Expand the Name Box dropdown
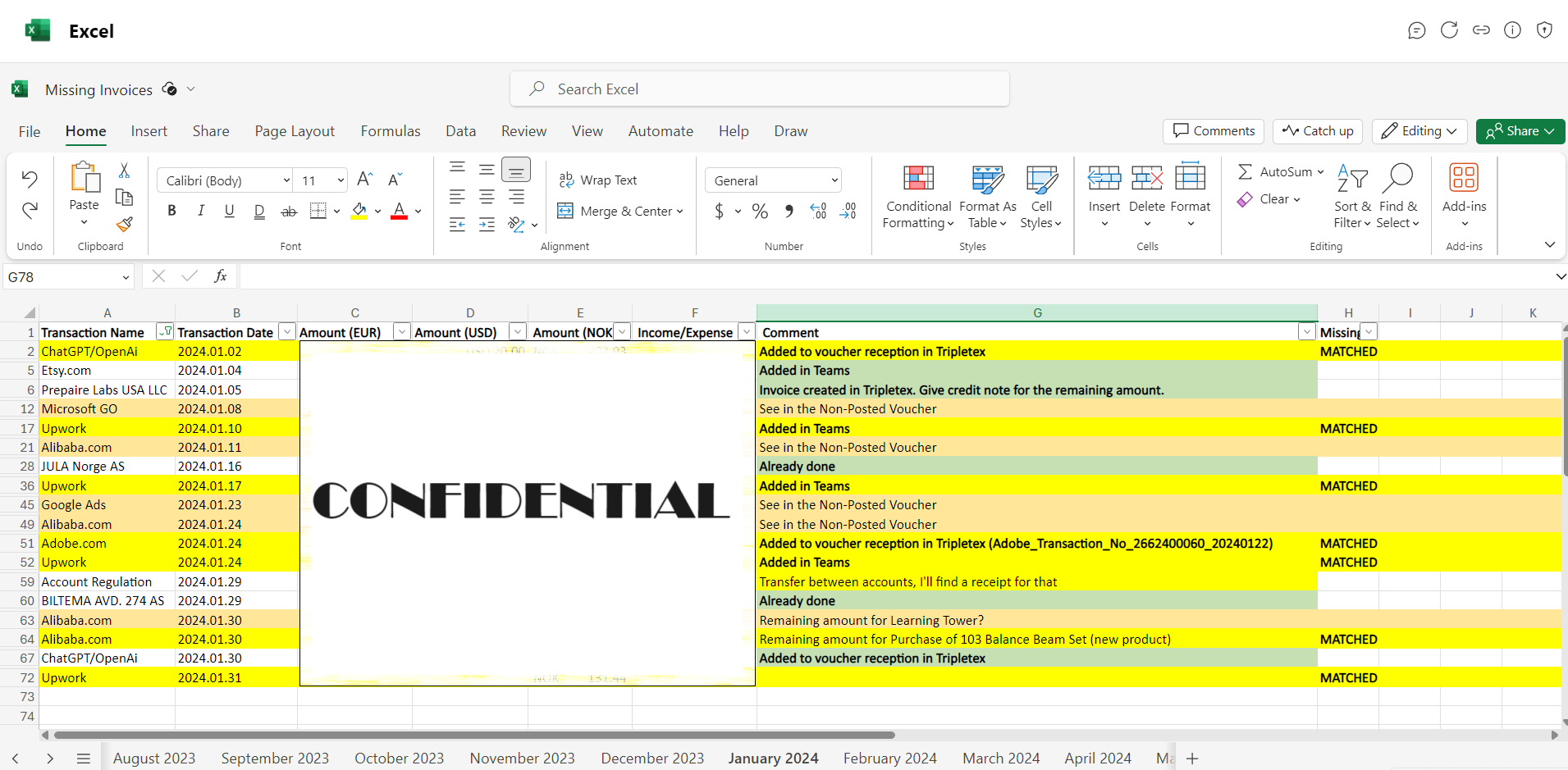1568x770 pixels. point(126,277)
